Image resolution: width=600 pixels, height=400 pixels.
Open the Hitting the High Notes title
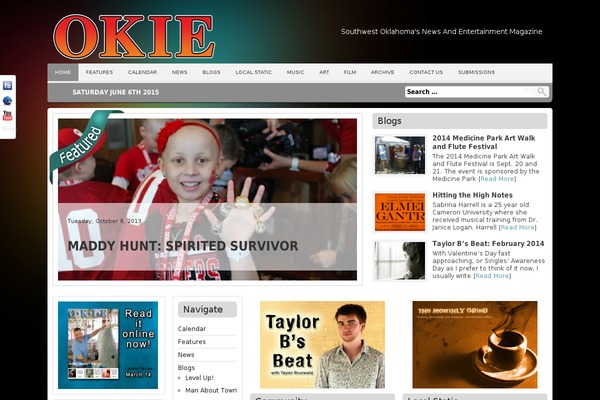473,195
